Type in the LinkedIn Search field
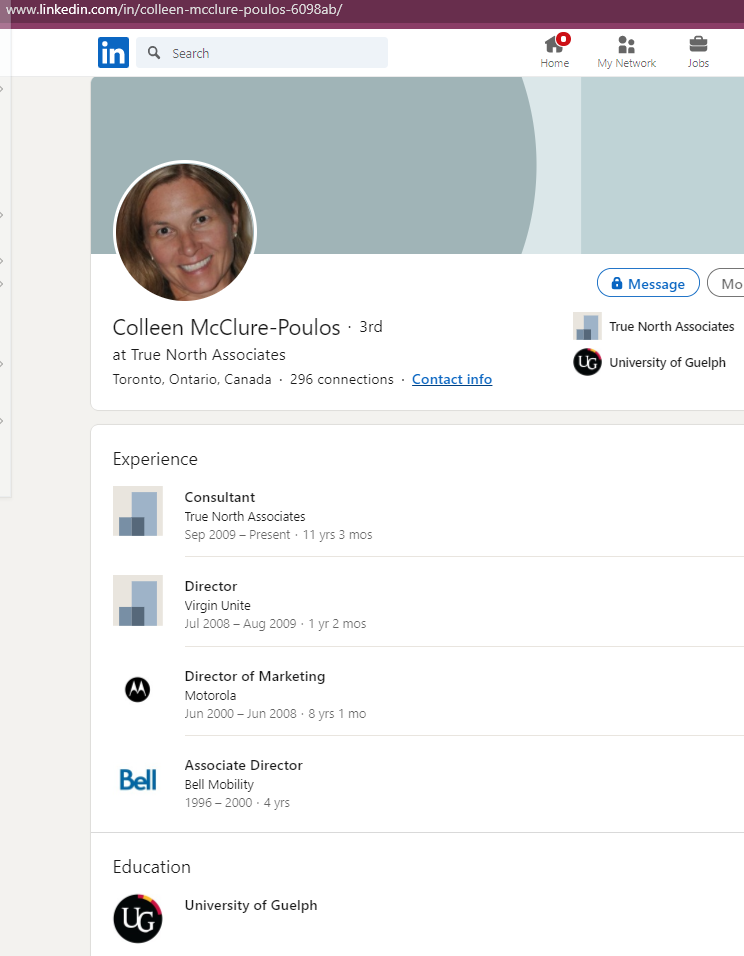Screen dimensions: 744x956 tap(275, 53)
